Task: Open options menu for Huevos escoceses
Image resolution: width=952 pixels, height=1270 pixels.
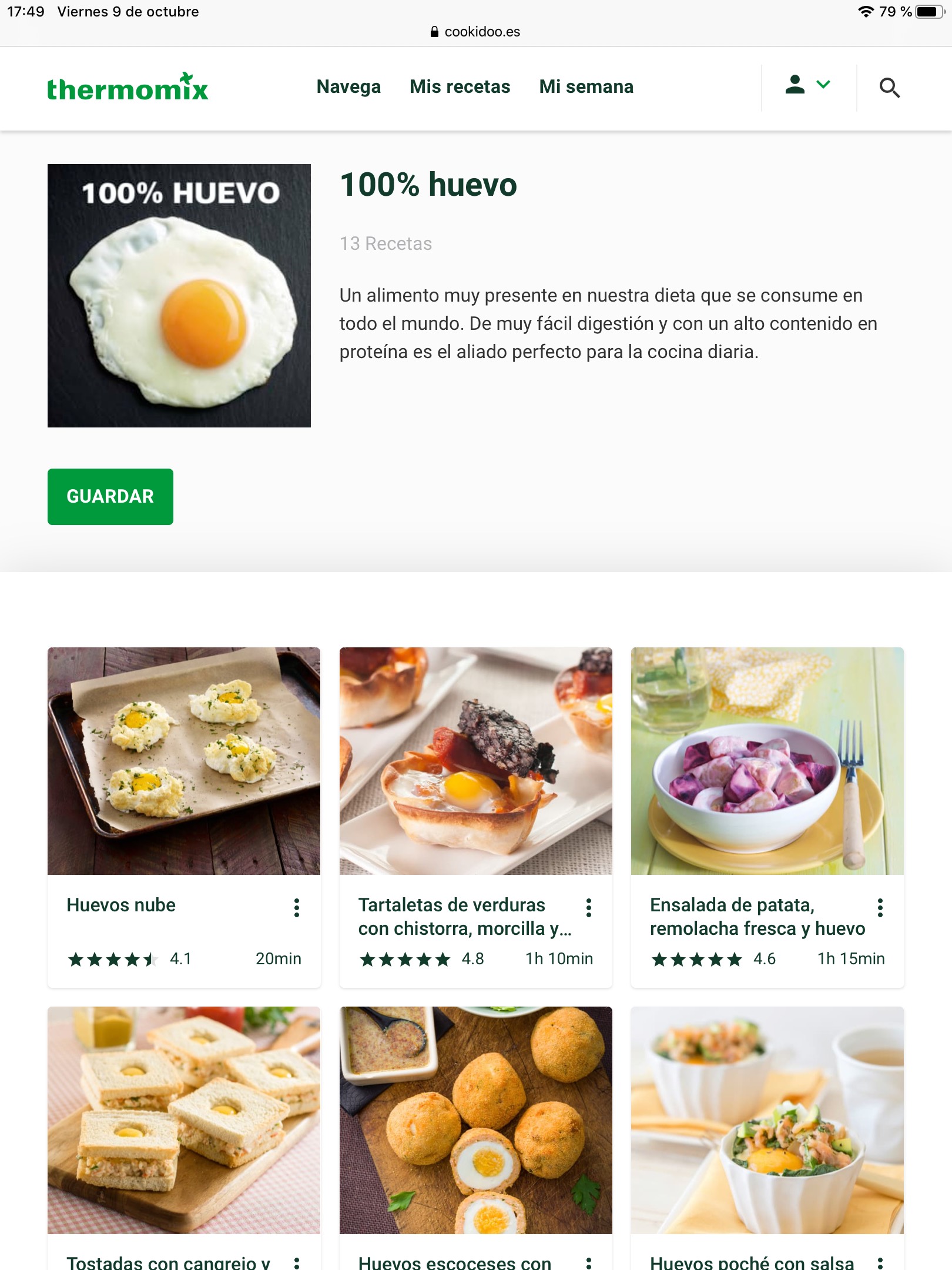Action: coord(588,1262)
